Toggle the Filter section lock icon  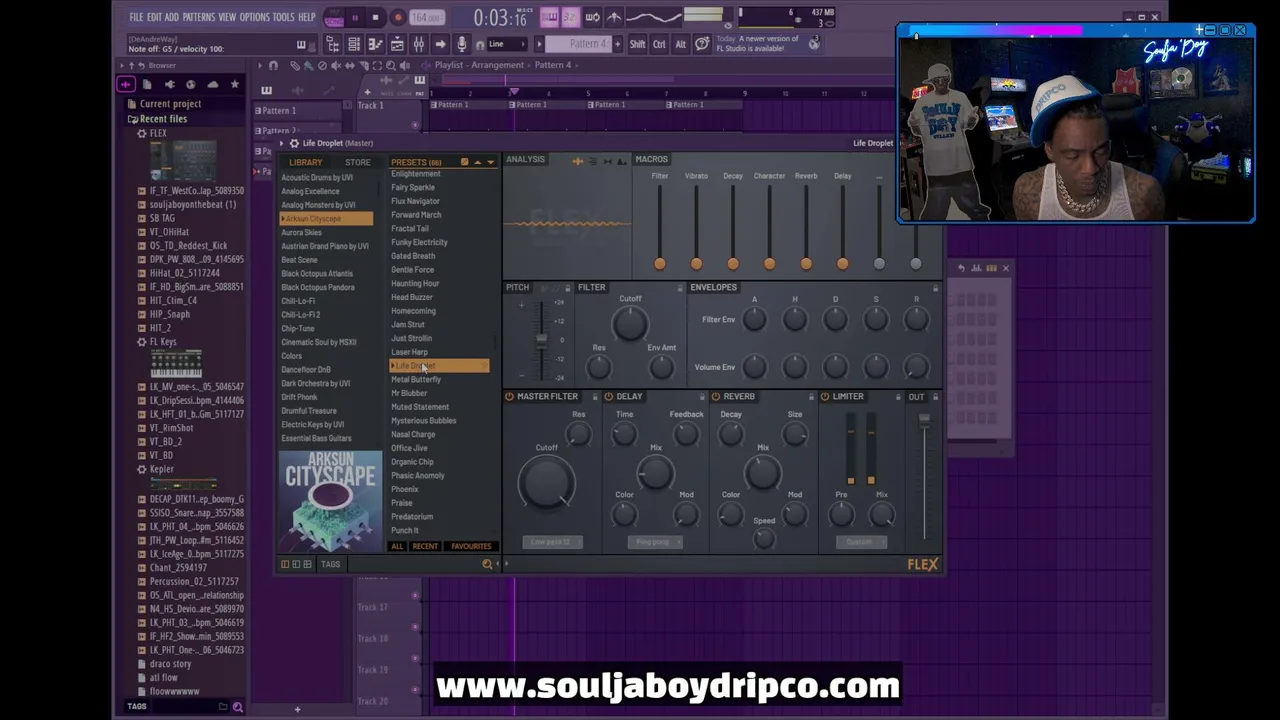[x=680, y=288]
